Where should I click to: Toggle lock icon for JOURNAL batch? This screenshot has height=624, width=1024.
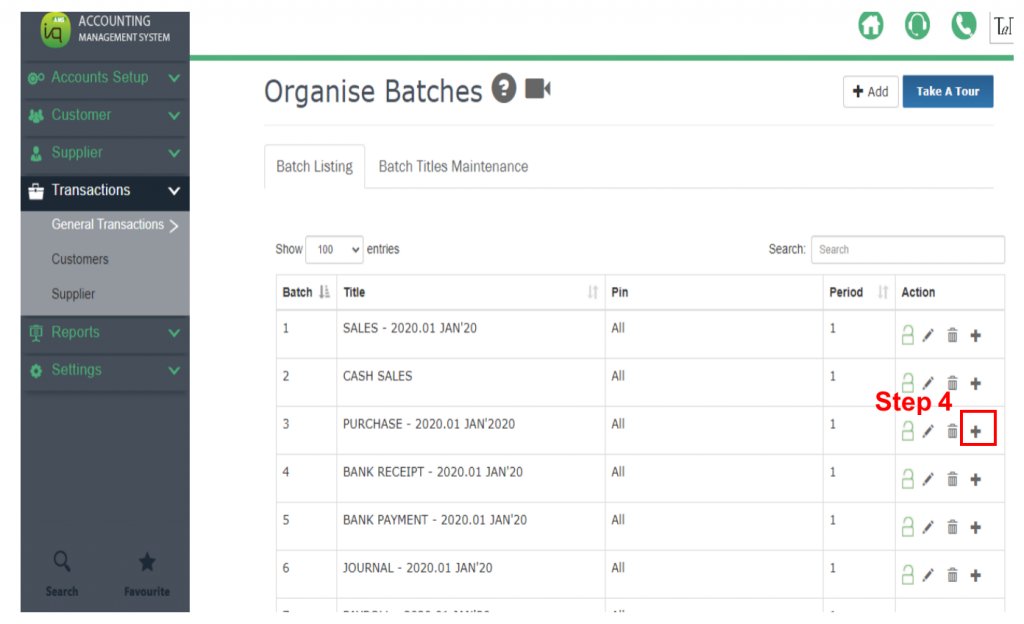click(908, 575)
